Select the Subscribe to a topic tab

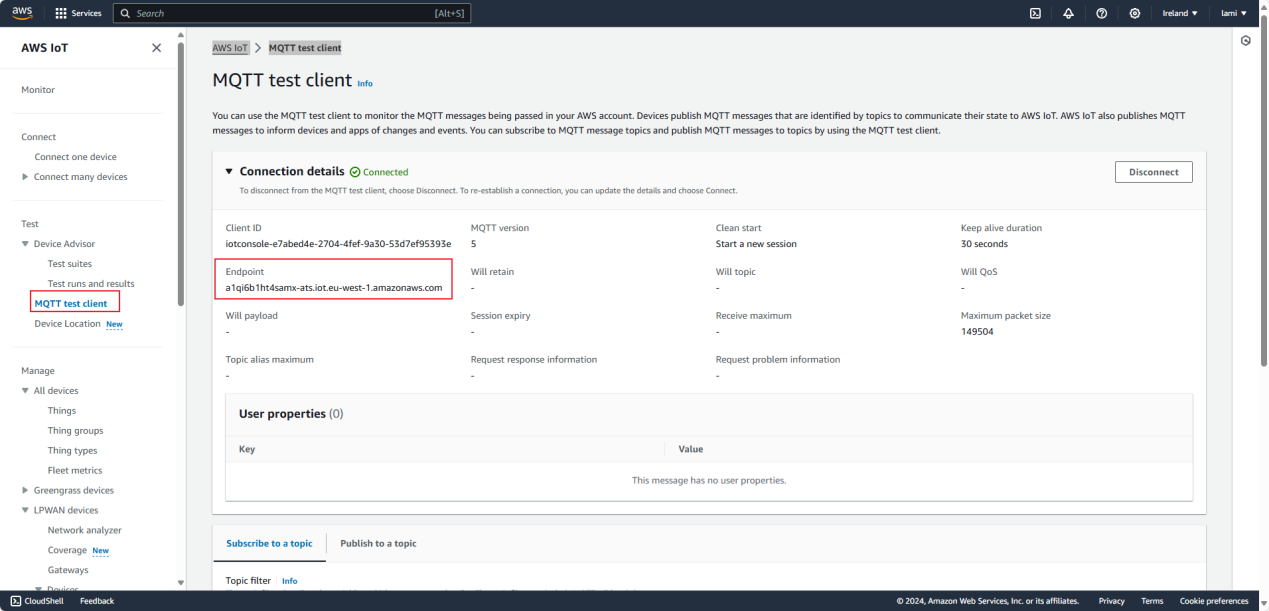click(269, 544)
